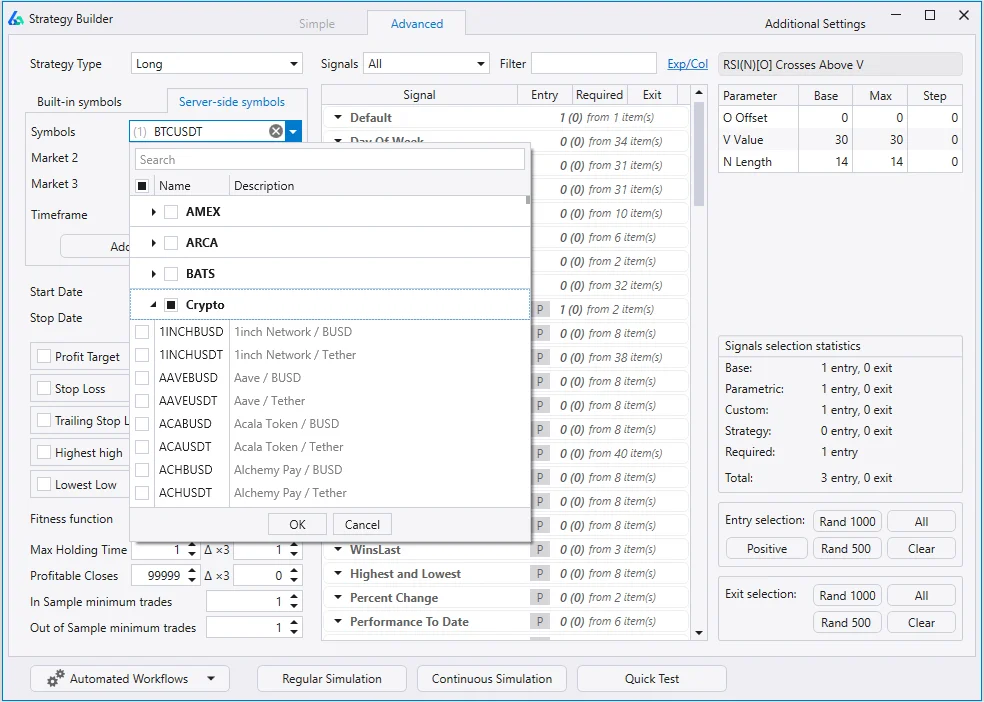Image resolution: width=984 pixels, height=702 pixels.
Task: Cancel the symbol picker popup
Action: pyautogui.click(x=362, y=524)
